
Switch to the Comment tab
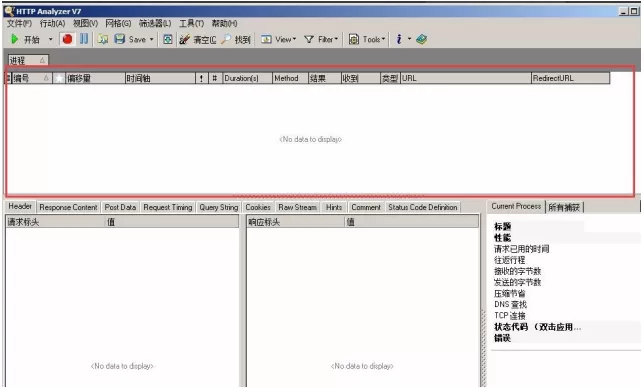(366, 207)
